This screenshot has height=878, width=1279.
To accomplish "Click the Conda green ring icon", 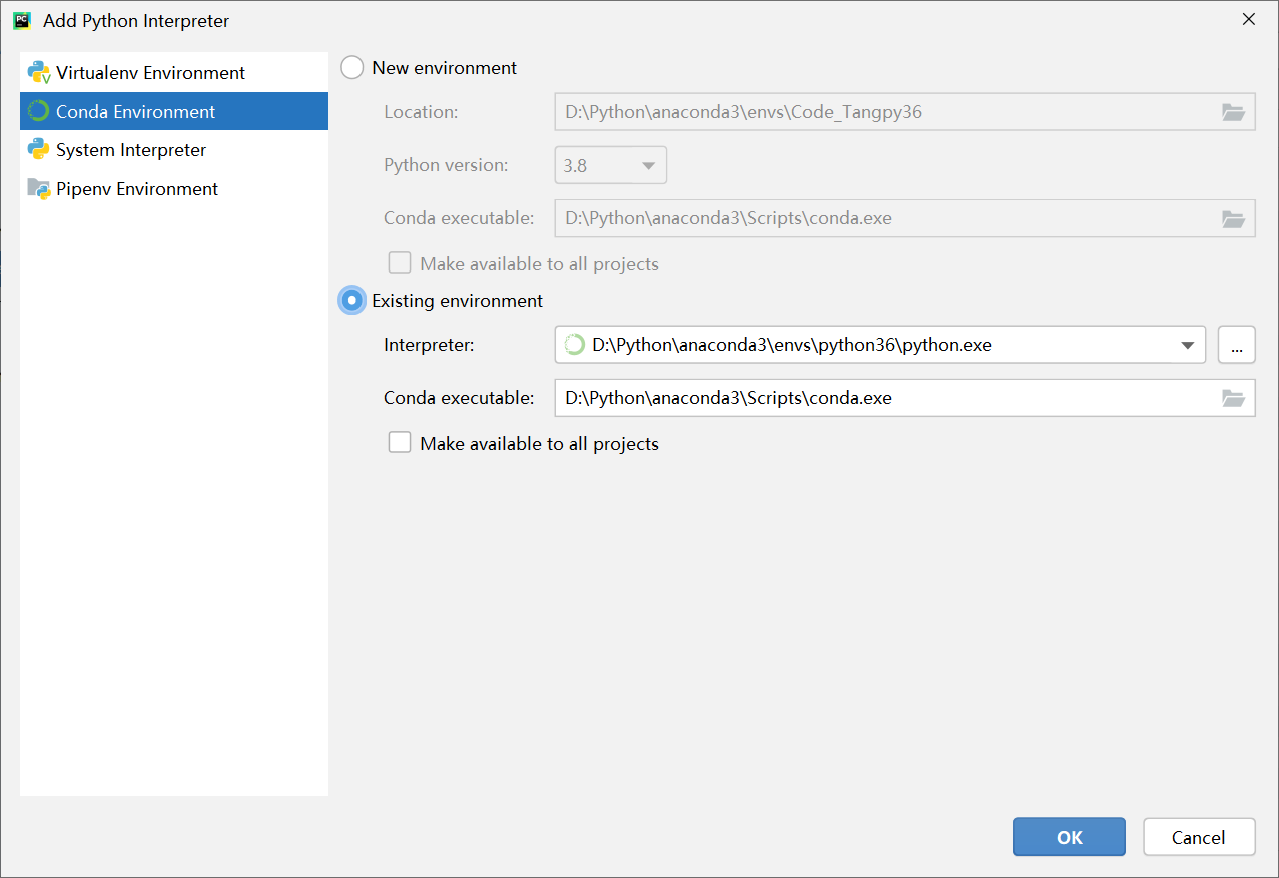I will [39, 111].
